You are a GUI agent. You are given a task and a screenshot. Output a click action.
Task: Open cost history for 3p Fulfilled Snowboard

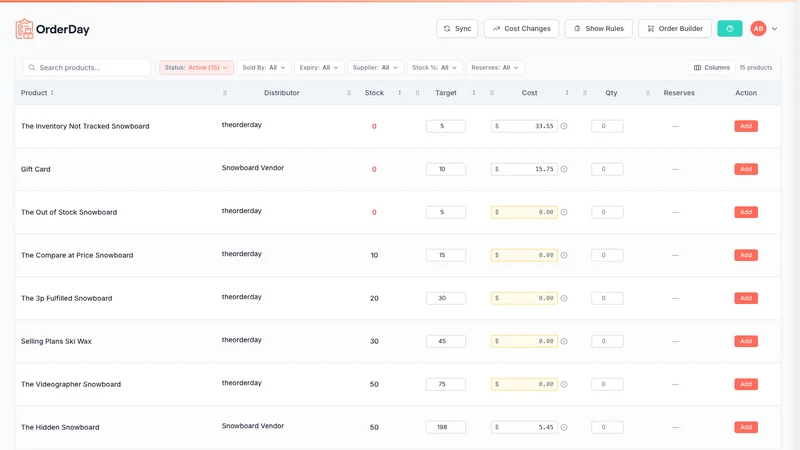click(x=564, y=298)
